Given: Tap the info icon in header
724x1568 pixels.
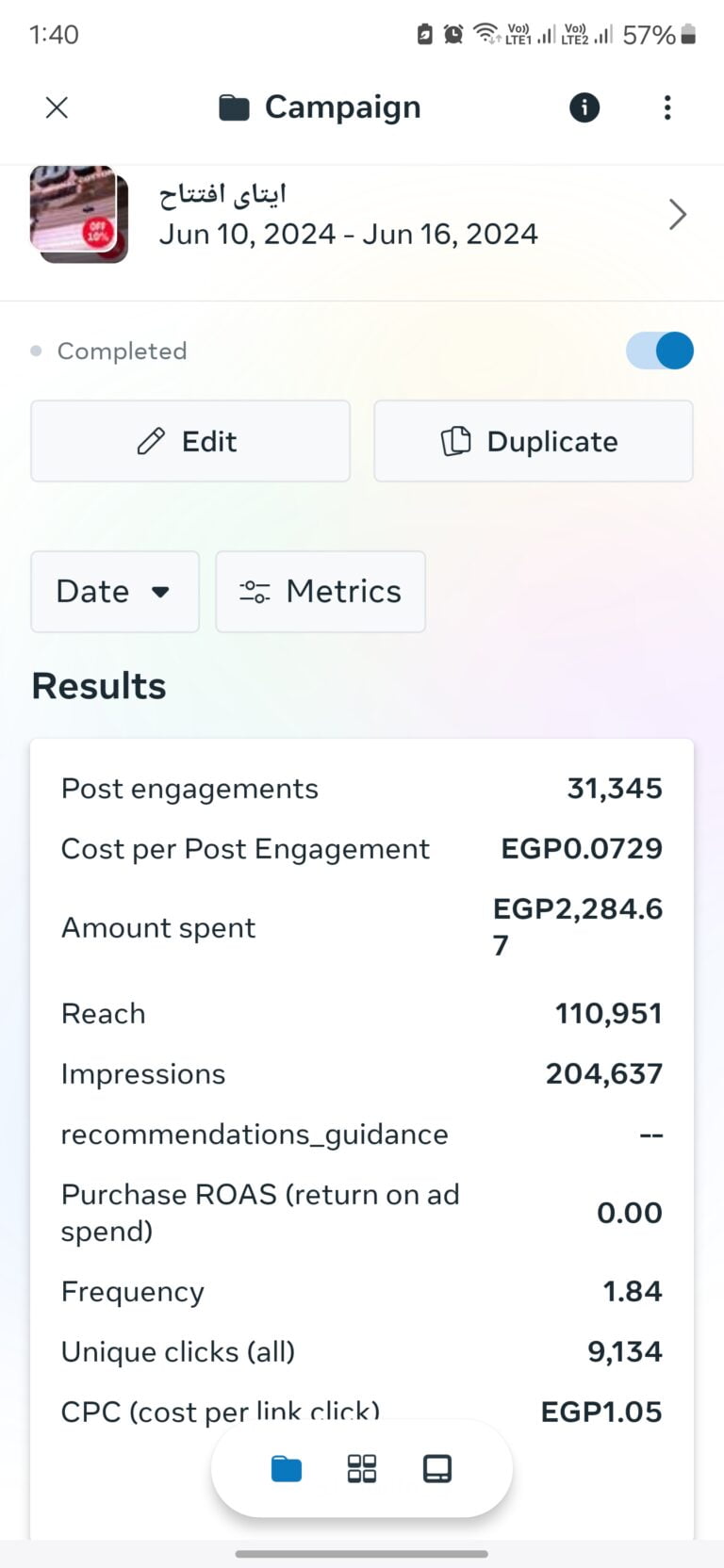Looking at the screenshot, I should click(x=584, y=107).
